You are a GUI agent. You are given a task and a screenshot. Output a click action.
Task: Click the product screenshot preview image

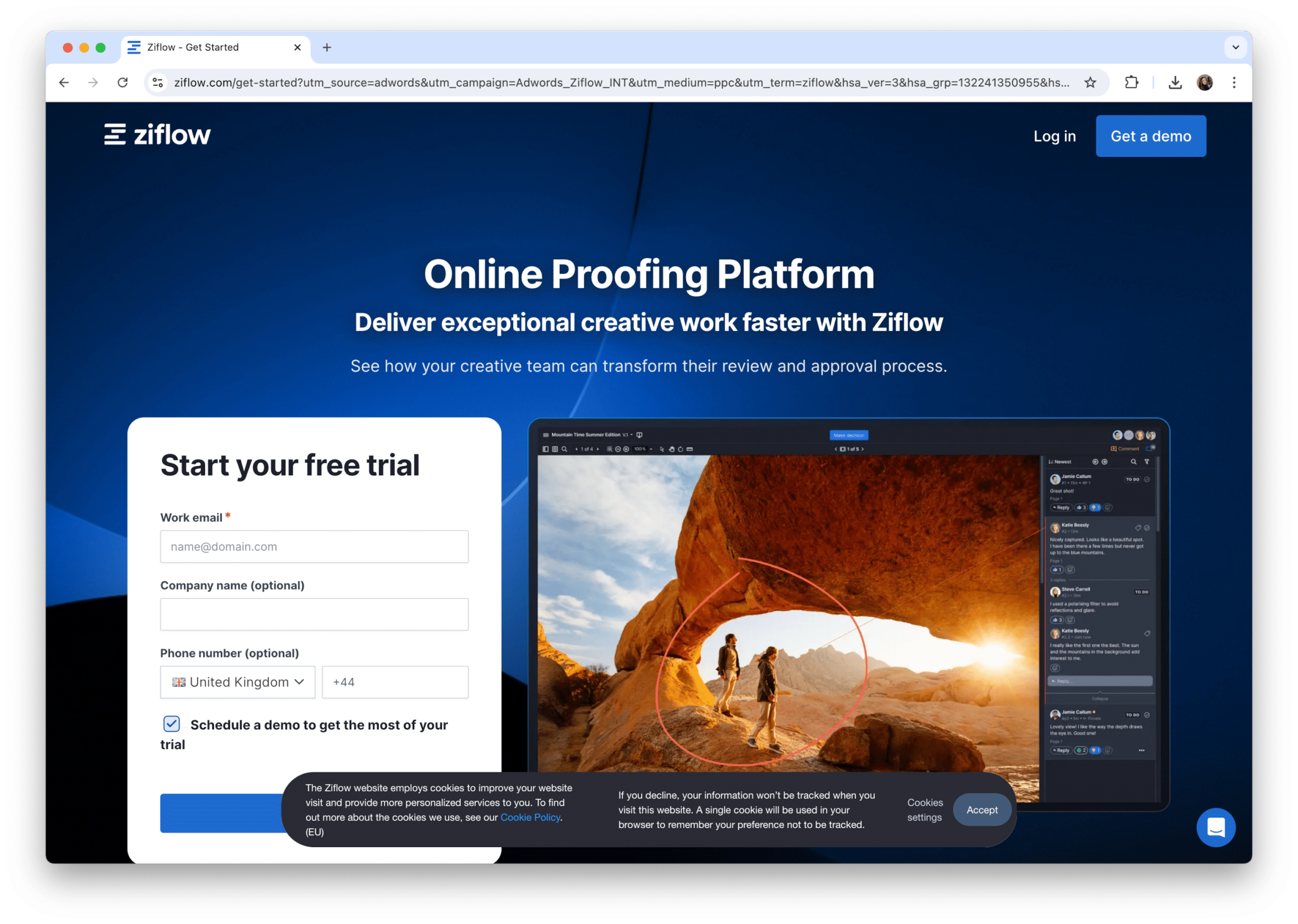coord(848,614)
